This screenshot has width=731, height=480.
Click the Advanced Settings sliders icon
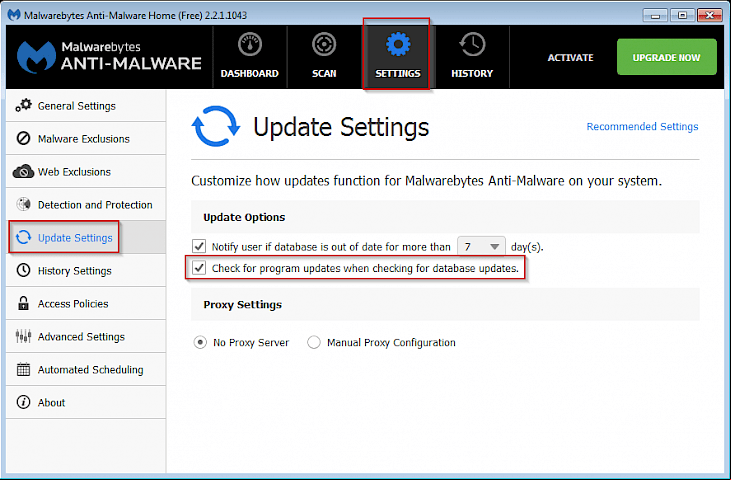[x=23, y=336]
